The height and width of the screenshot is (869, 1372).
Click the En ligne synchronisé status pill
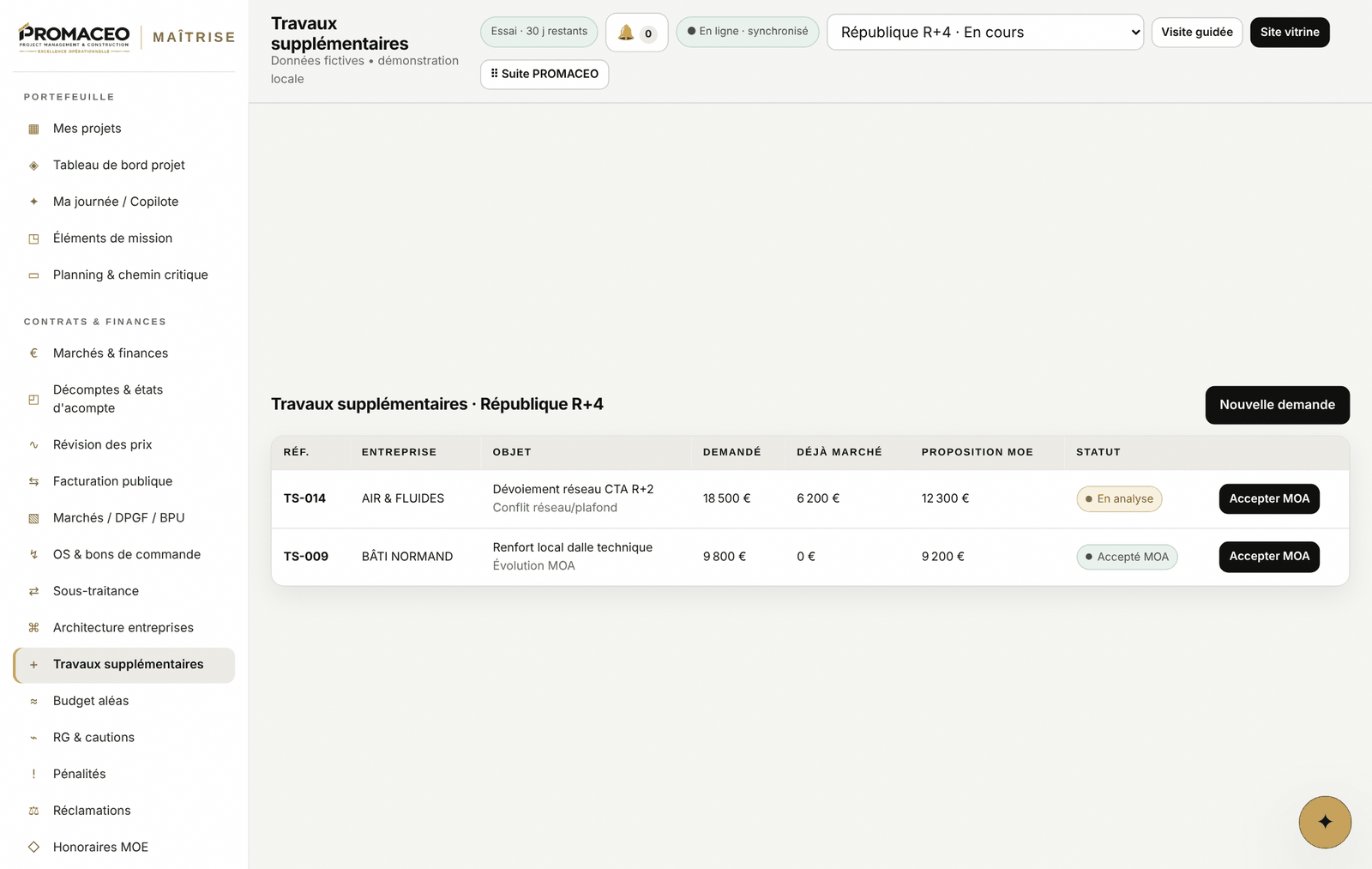click(747, 32)
